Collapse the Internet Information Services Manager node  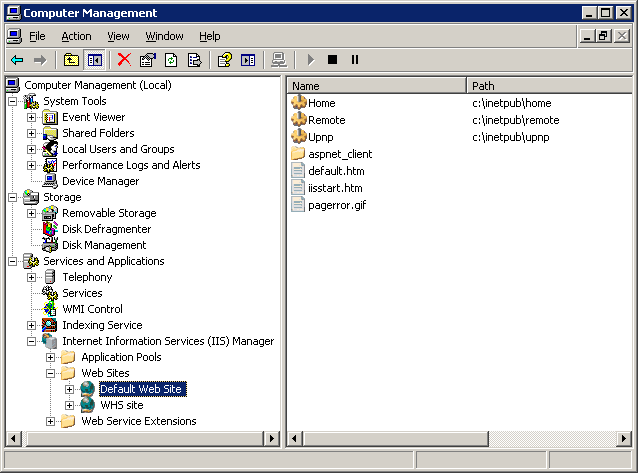(x=31, y=342)
